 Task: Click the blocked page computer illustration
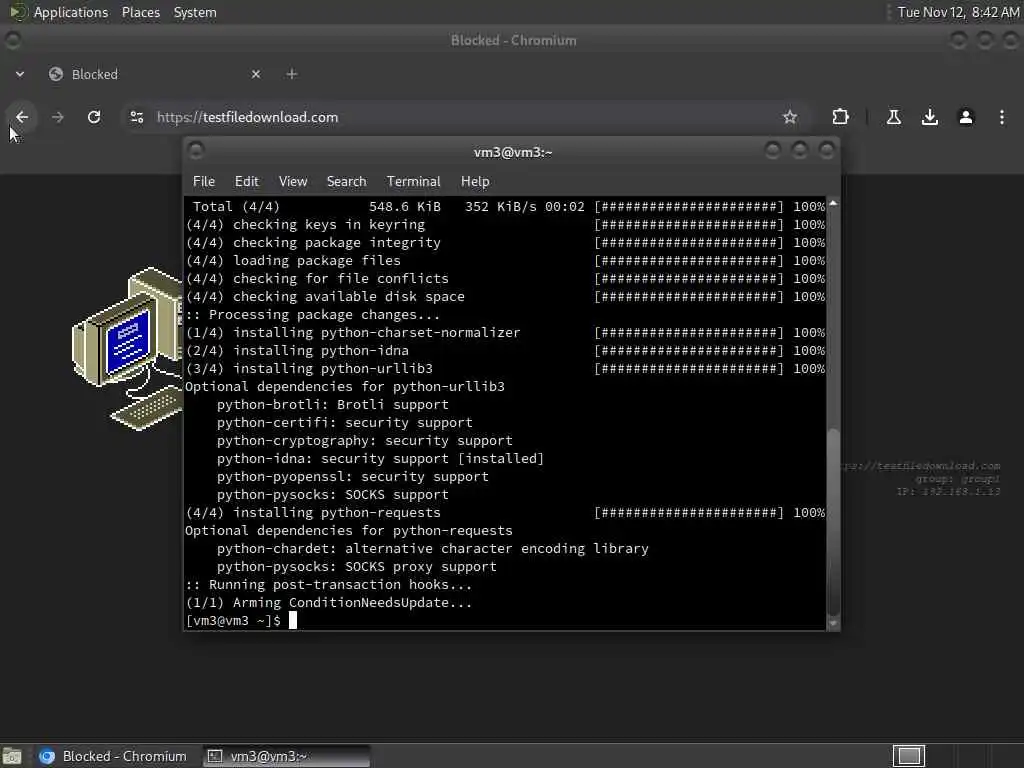click(127, 349)
